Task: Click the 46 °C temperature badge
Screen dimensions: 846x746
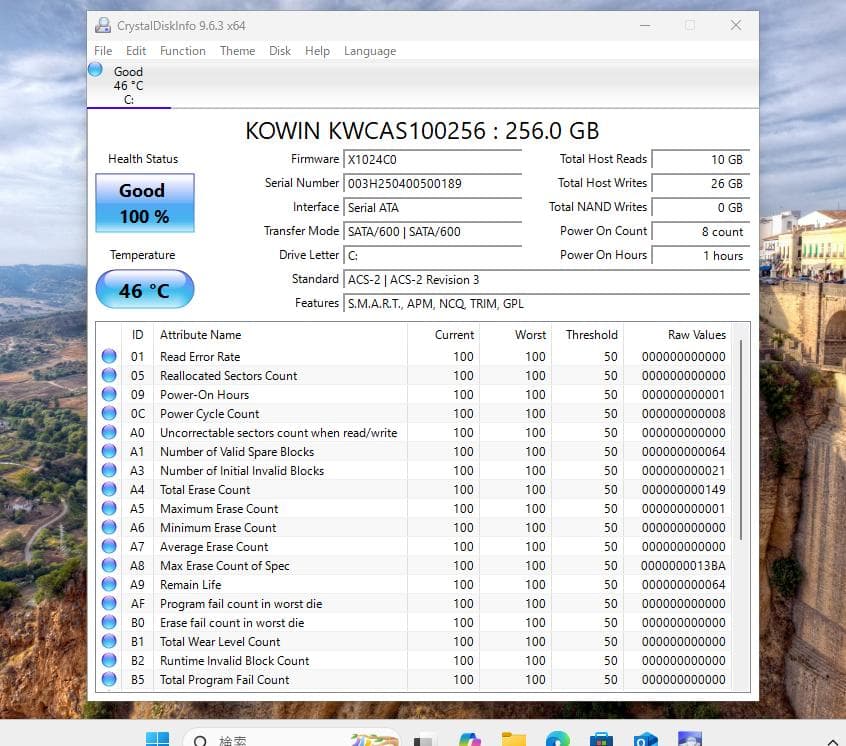Action: (143, 289)
